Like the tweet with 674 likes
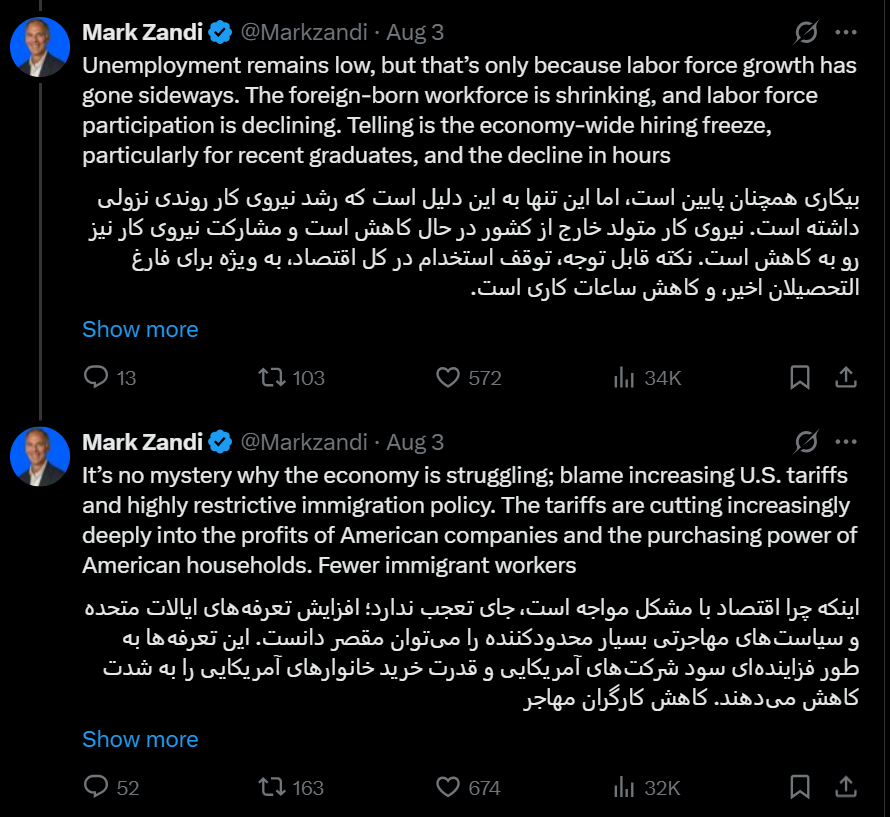The image size is (890, 817). pos(448,788)
